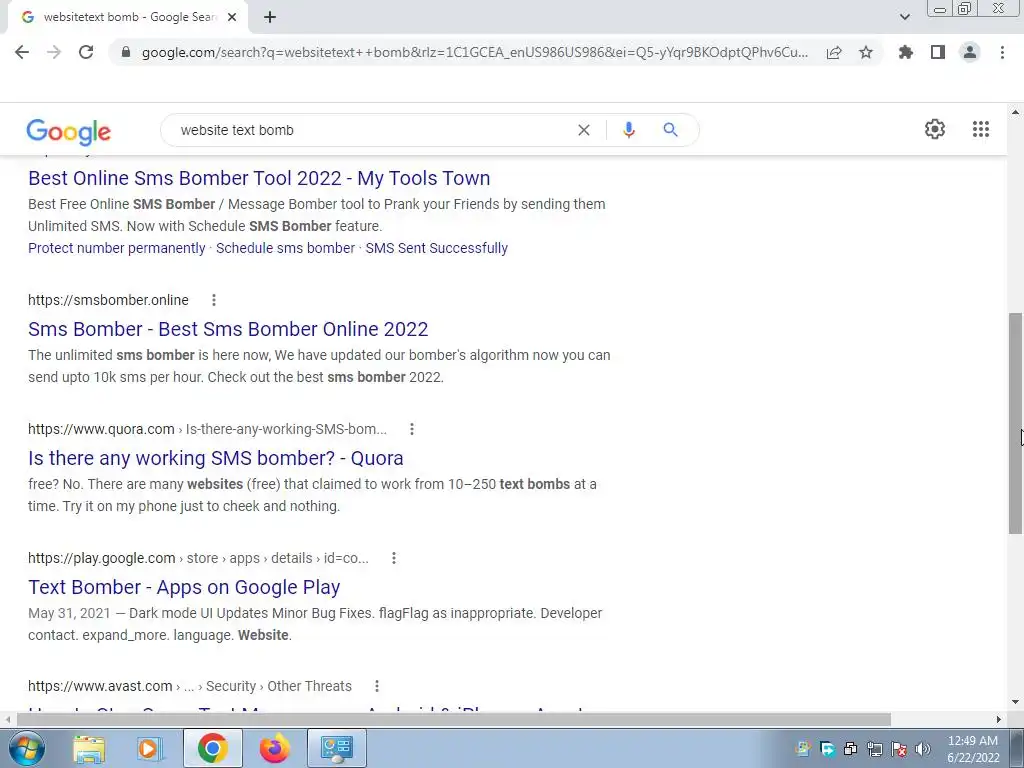
Task: Bookmark this page with the star icon
Action: (x=866, y=52)
